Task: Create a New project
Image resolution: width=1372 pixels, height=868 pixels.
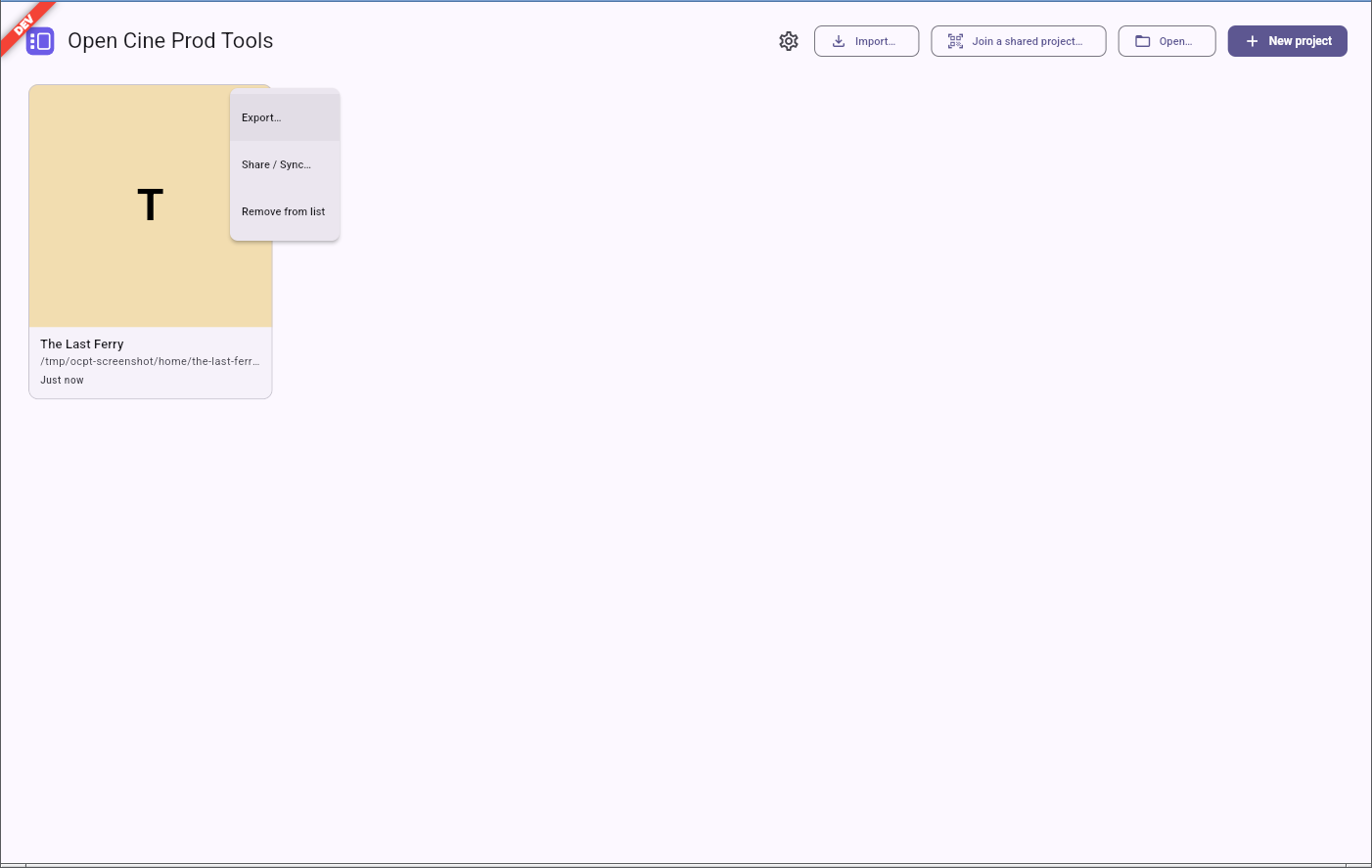Action: click(x=1287, y=41)
